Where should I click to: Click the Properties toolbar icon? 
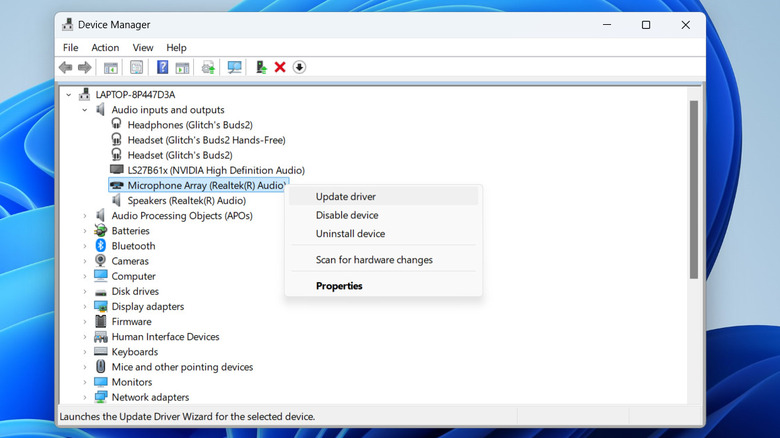pos(136,67)
